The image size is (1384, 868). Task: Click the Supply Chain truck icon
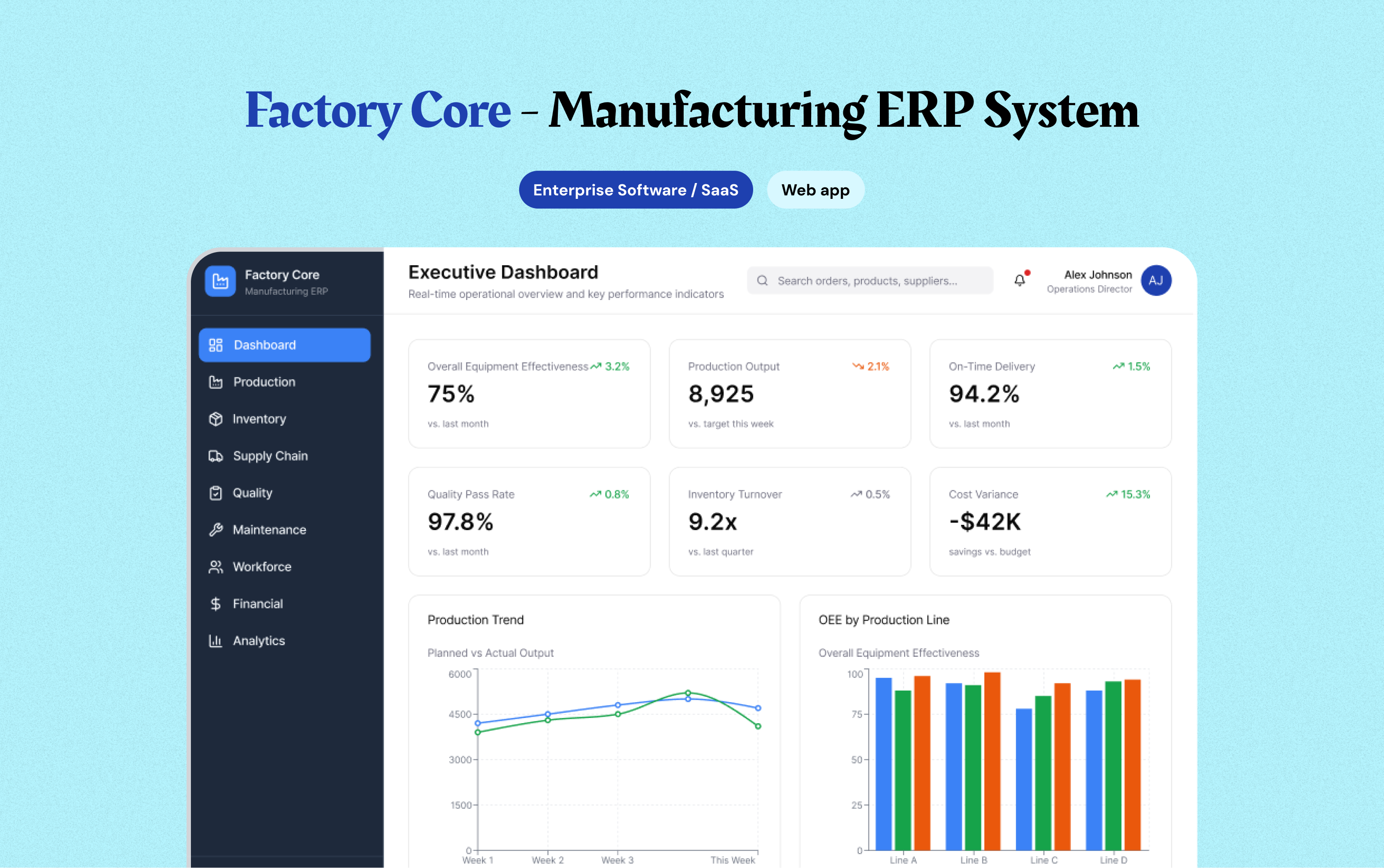tap(216, 456)
